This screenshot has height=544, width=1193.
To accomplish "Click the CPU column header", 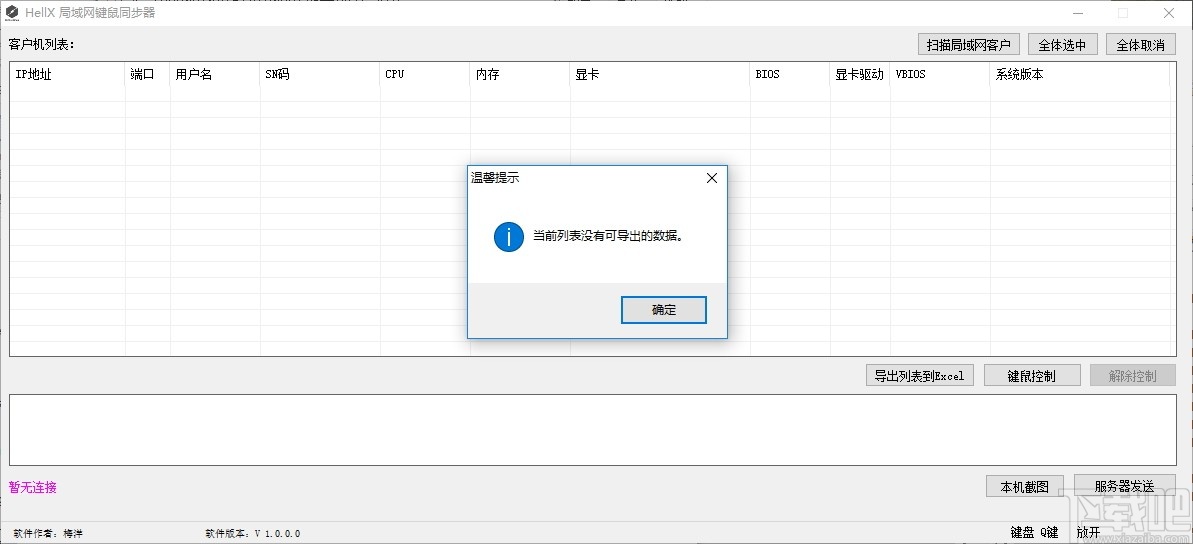I will pyautogui.click(x=425, y=75).
